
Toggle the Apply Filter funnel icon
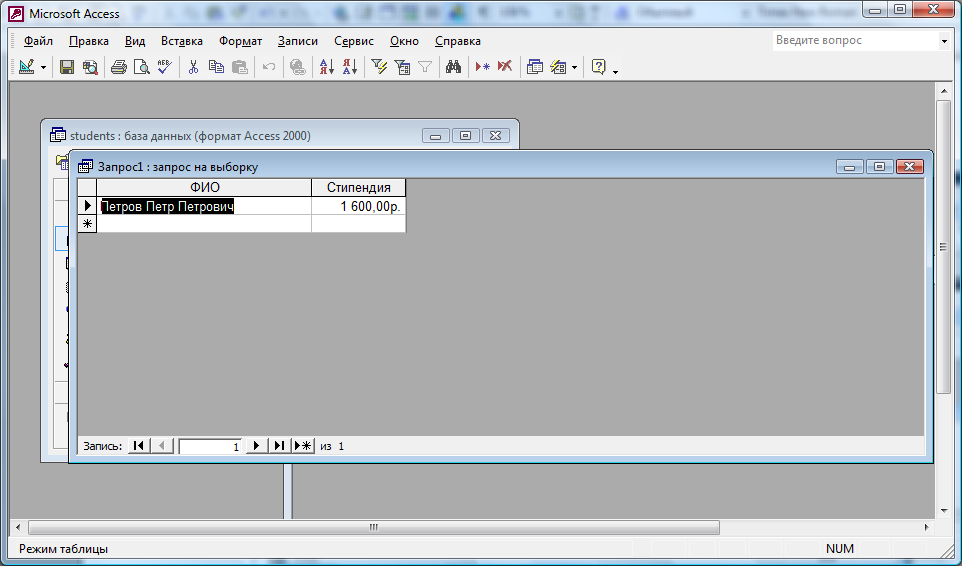click(x=425, y=66)
